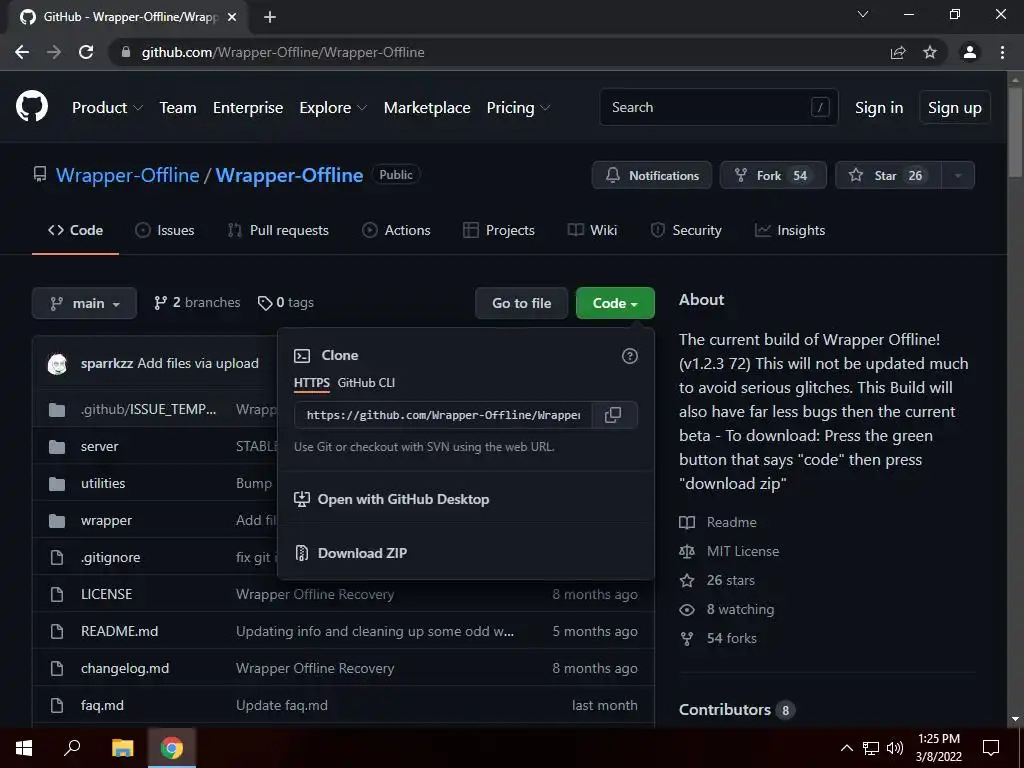Open Windows taskbar search magnifier
This screenshot has width=1024, height=768.
tap(72, 748)
